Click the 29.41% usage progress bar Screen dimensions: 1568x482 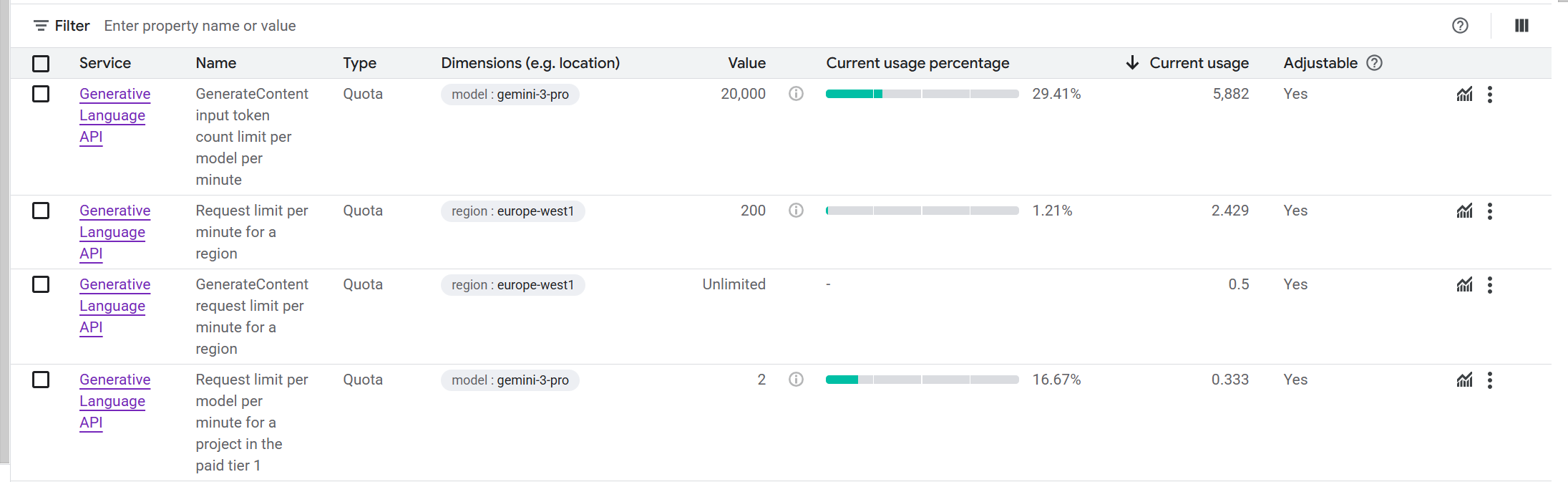point(922,94)
